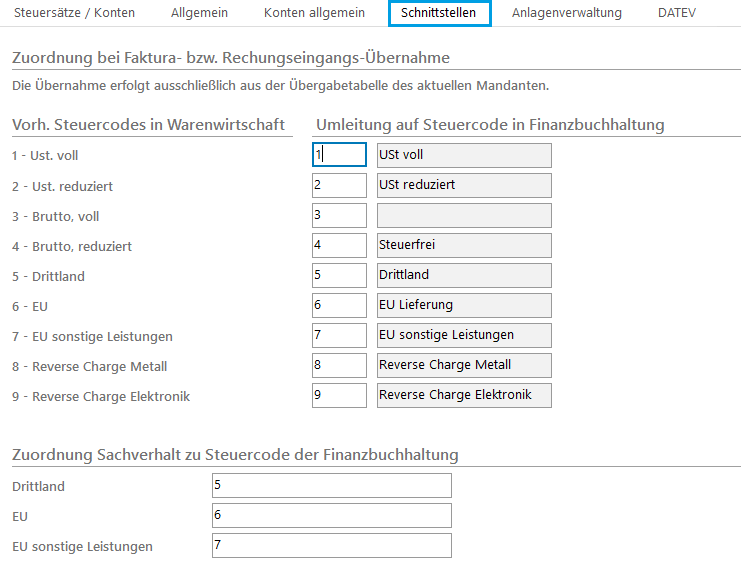Click the code field for Ust. reduziert
This screenshot has width=741, height=564.
pyautogui.click(x=339, y=185)
